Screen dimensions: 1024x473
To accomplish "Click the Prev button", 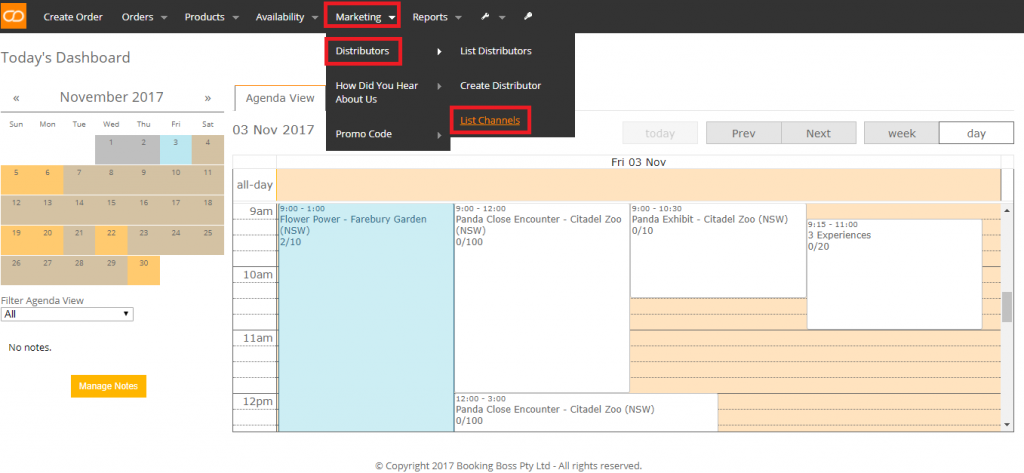I will 743,133.
